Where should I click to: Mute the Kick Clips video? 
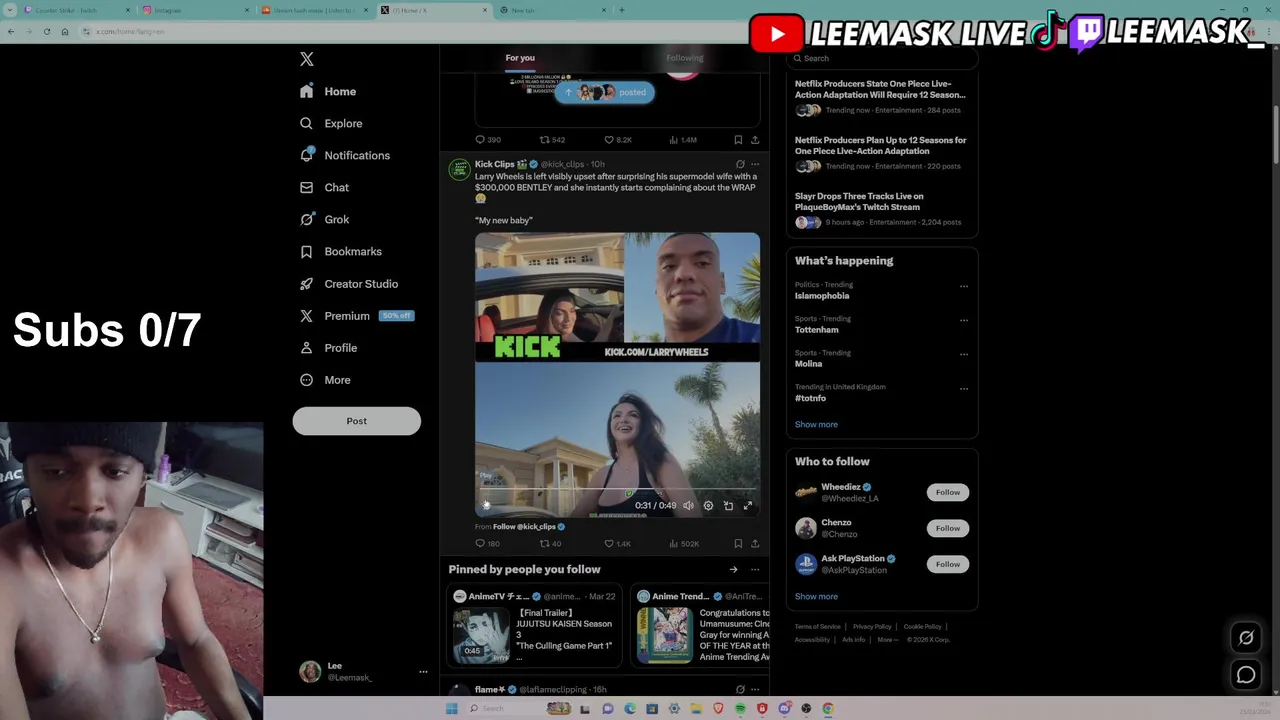[688, 506]
